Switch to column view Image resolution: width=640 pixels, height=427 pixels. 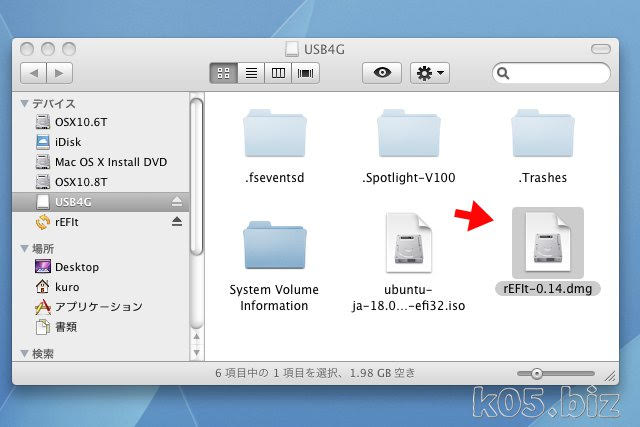pyautogui.click(x=278, y=73)
